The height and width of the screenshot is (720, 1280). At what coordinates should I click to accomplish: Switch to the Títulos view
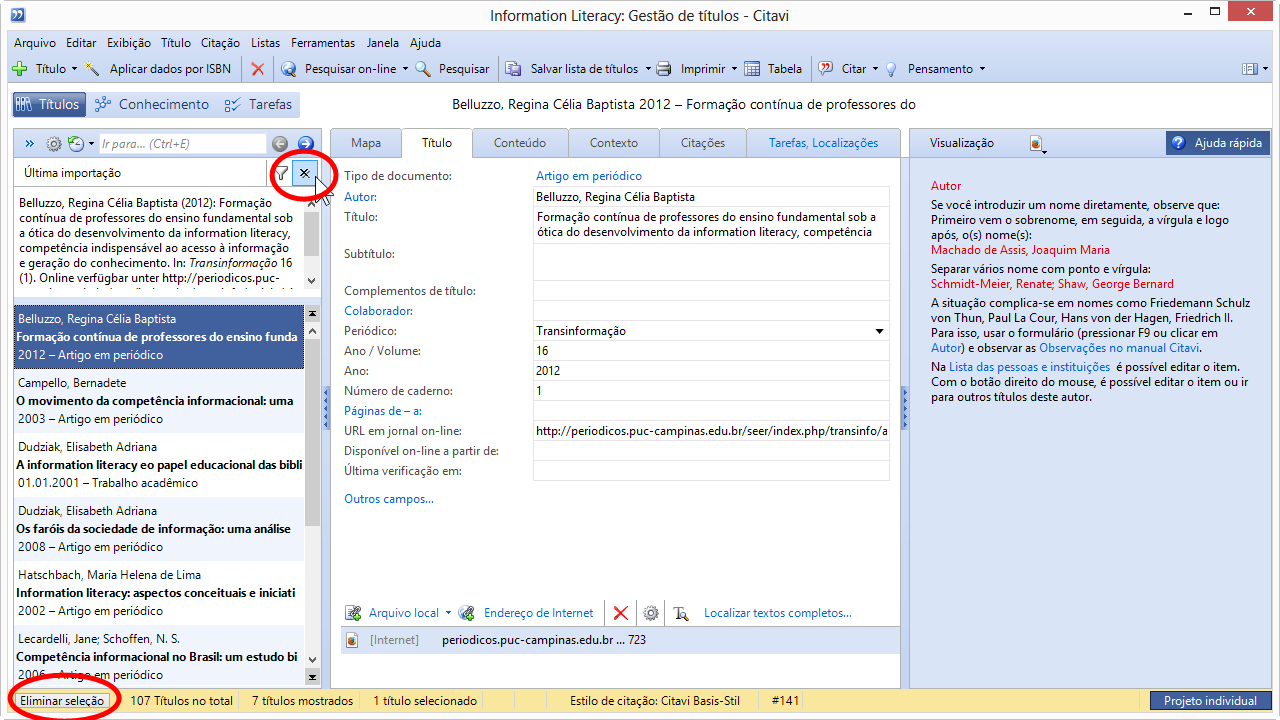pos(47,105)
